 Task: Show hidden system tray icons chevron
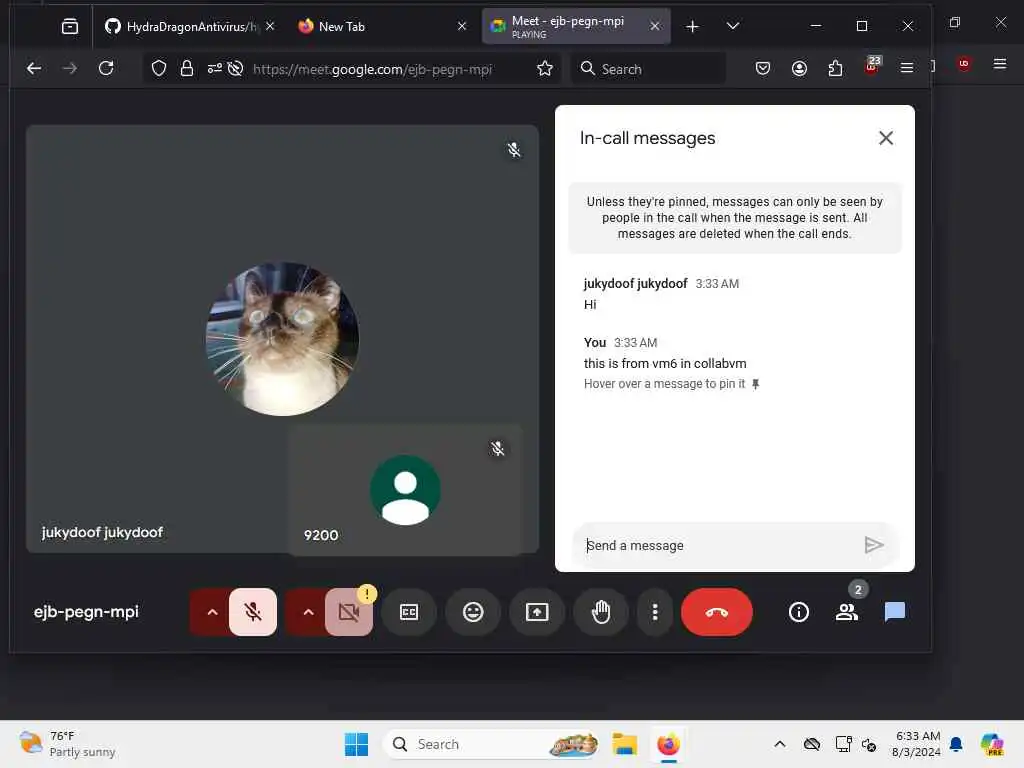780,744
